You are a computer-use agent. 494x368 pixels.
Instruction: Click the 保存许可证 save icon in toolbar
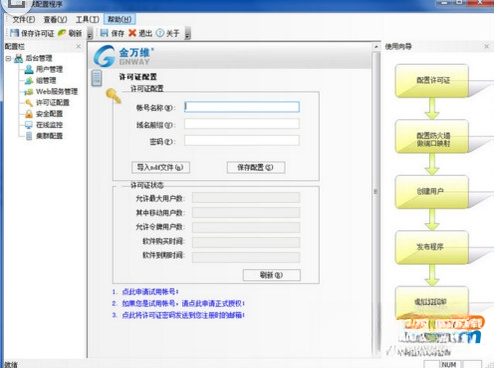tap(14, 33)
